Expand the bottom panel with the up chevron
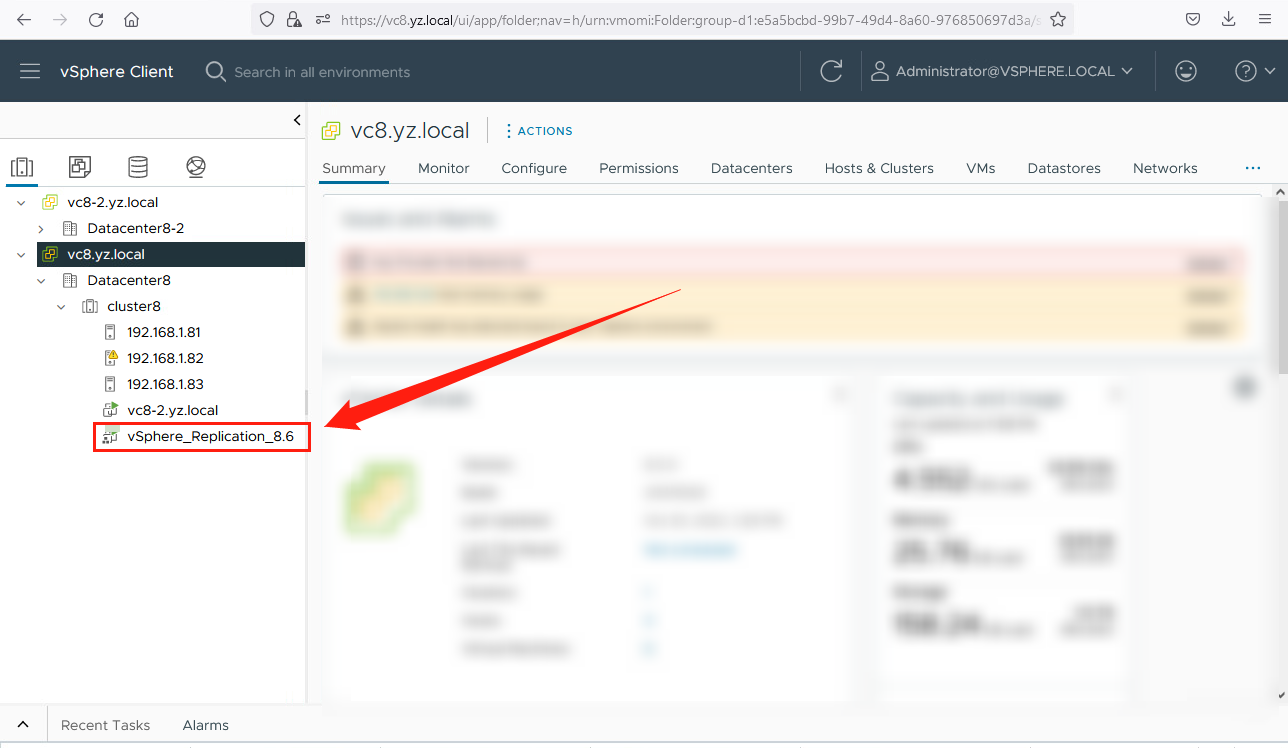Viewport: 1288px width, 748px height. pos(22,725)
